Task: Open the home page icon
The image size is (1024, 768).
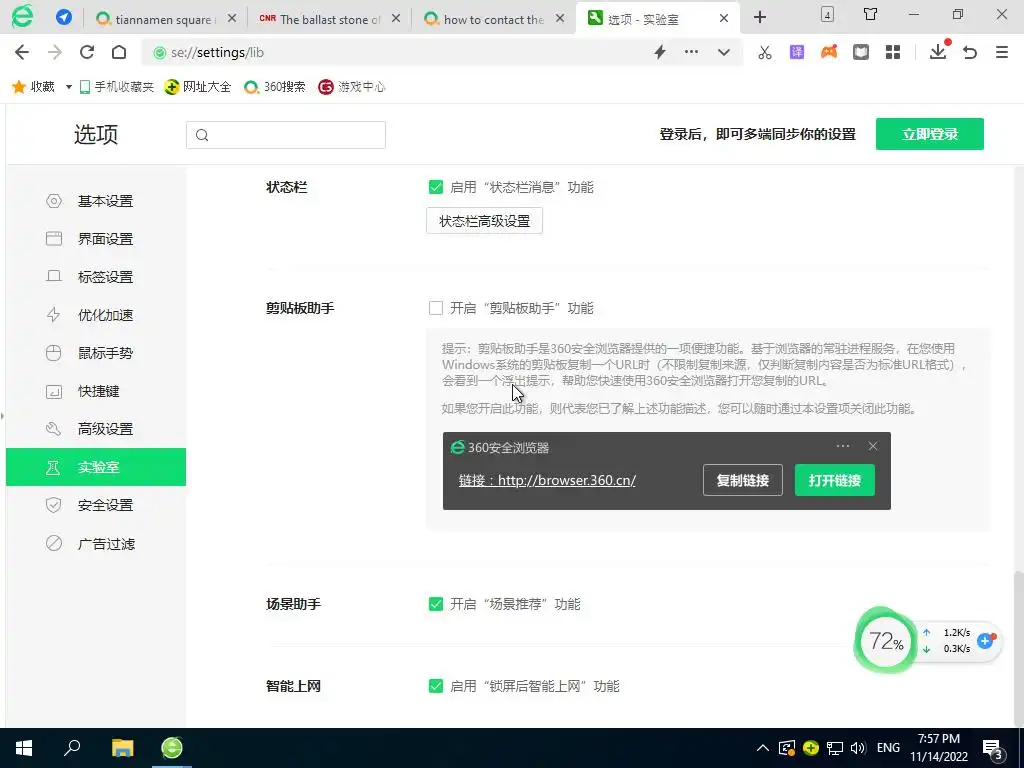Action: [x=119, y=52]
